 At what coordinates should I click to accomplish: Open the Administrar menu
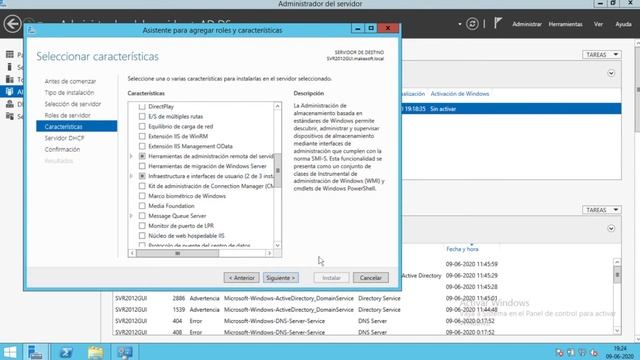coord(527,24)
